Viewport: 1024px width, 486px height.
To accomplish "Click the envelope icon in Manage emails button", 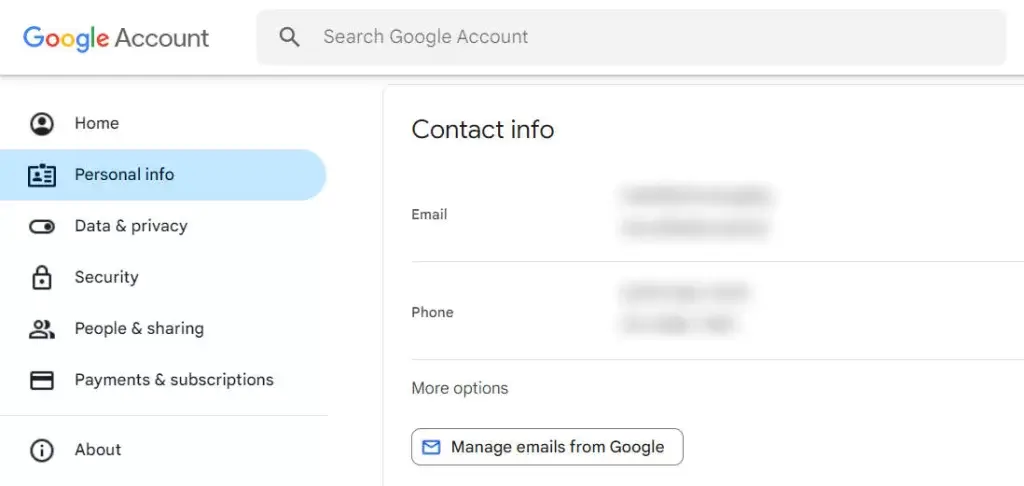I will (431, 447).
